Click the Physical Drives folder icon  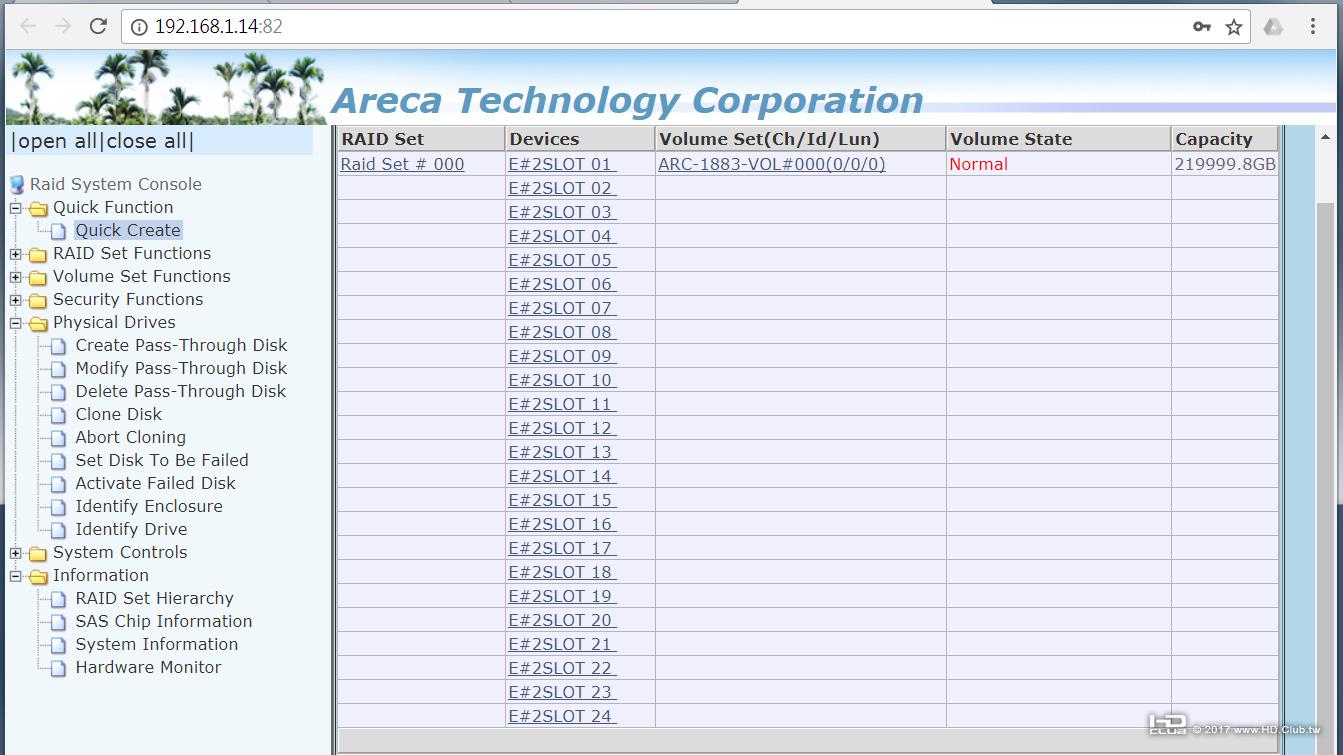pyautogui.click(x=38, y=323)
